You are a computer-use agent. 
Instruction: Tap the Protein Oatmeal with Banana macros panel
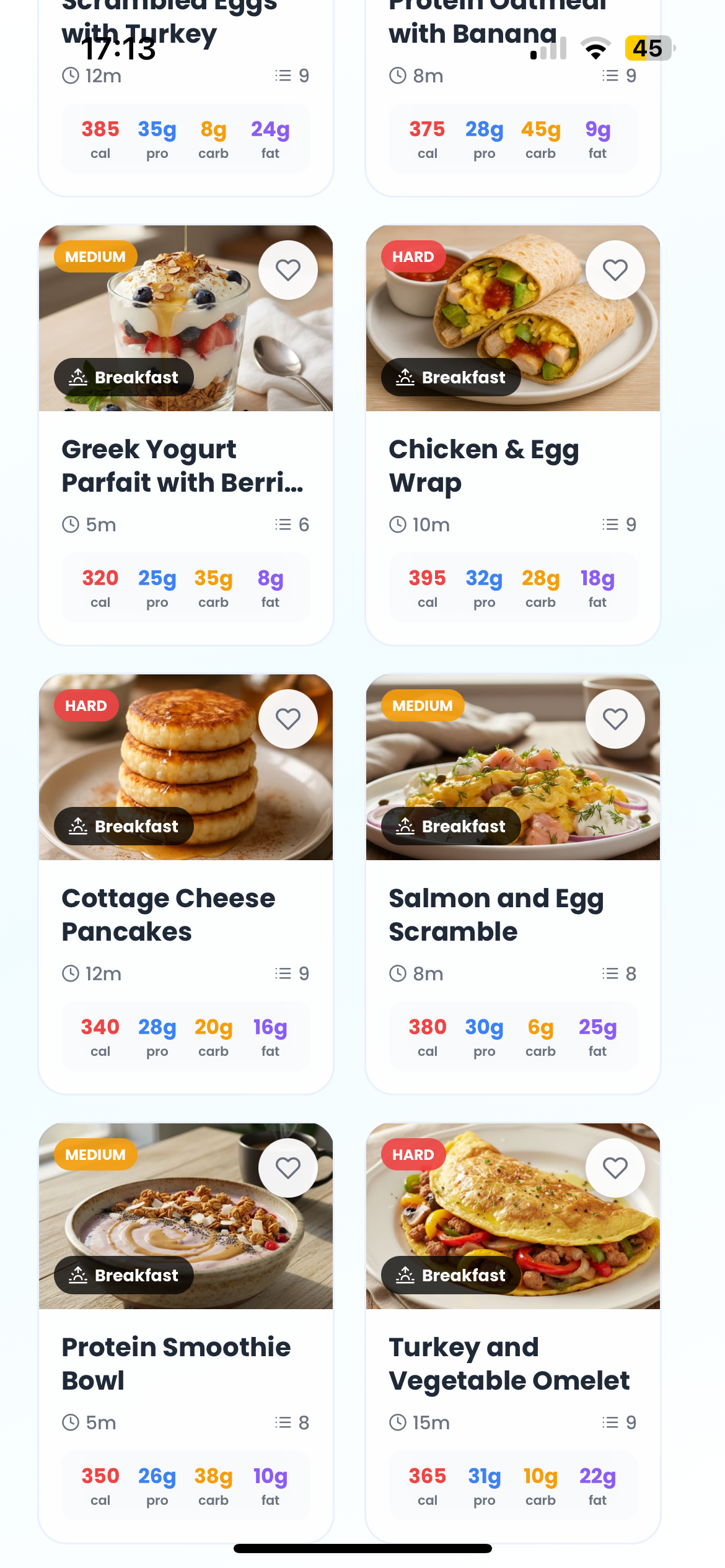(x=512, y=138)
